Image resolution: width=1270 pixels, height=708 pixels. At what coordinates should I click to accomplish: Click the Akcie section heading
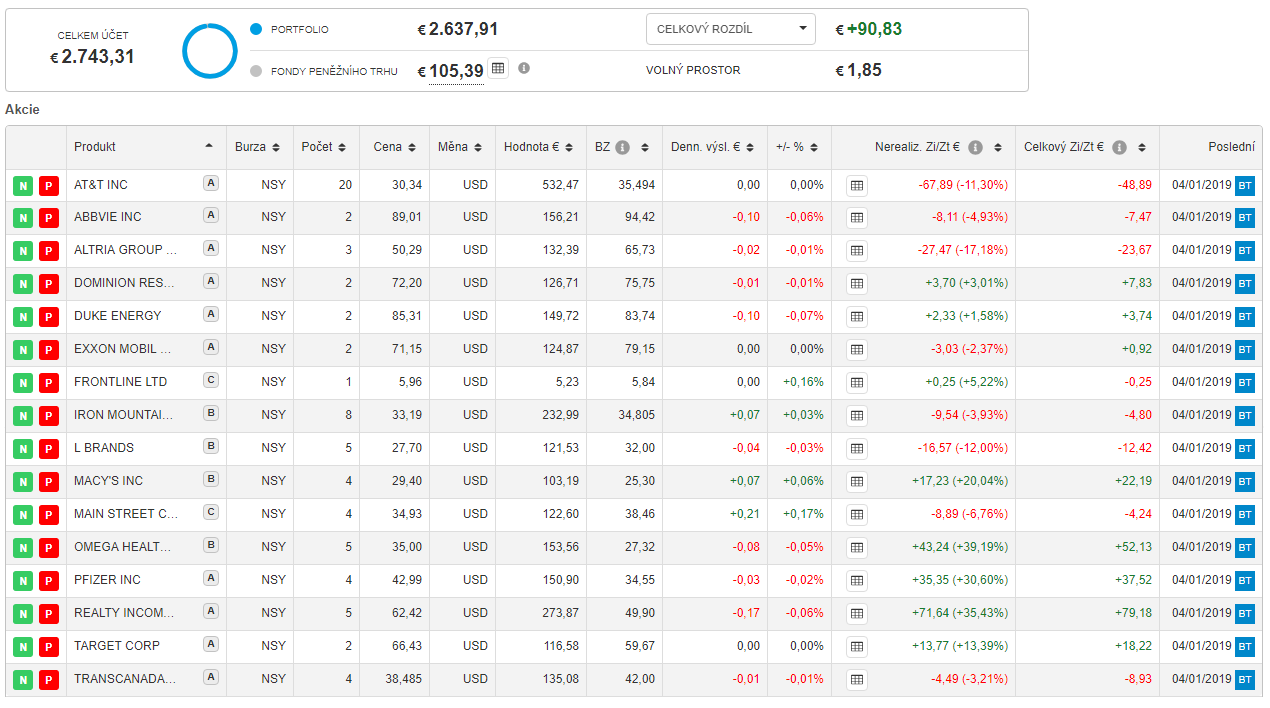22,109
